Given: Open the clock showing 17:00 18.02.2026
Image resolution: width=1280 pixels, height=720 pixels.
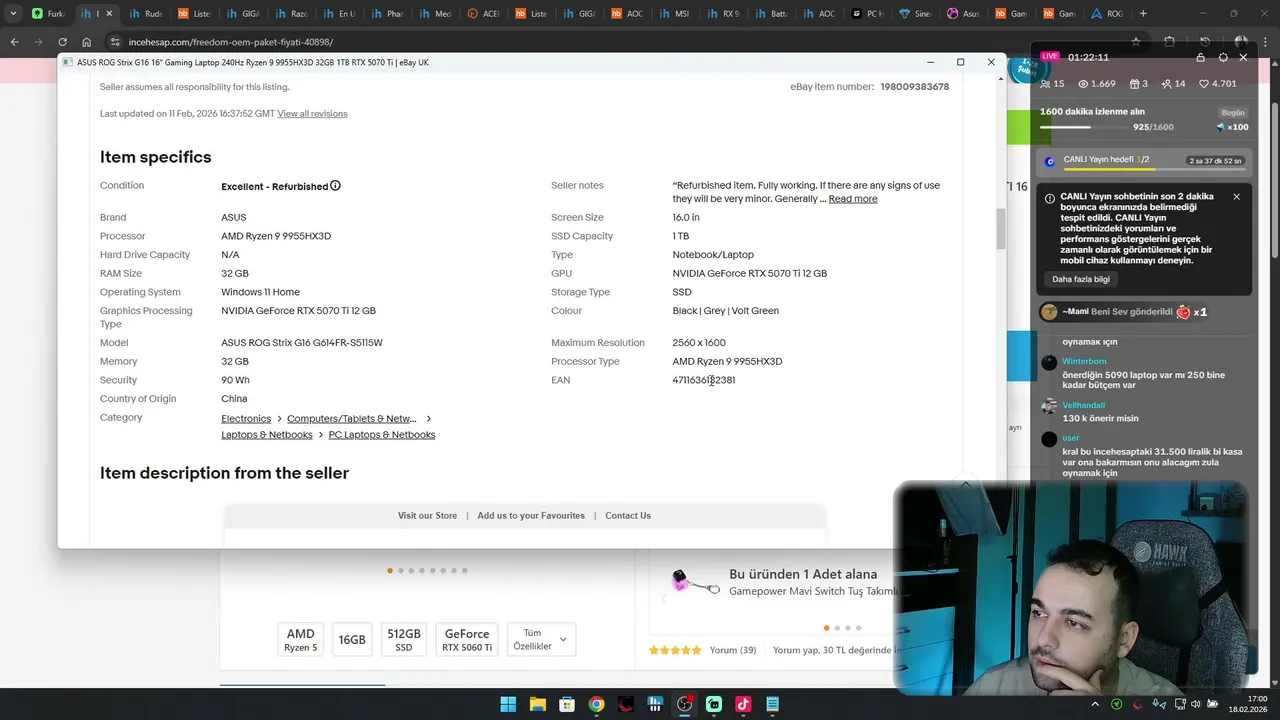Looking at the screenshot, I should tap(1247, 704).
